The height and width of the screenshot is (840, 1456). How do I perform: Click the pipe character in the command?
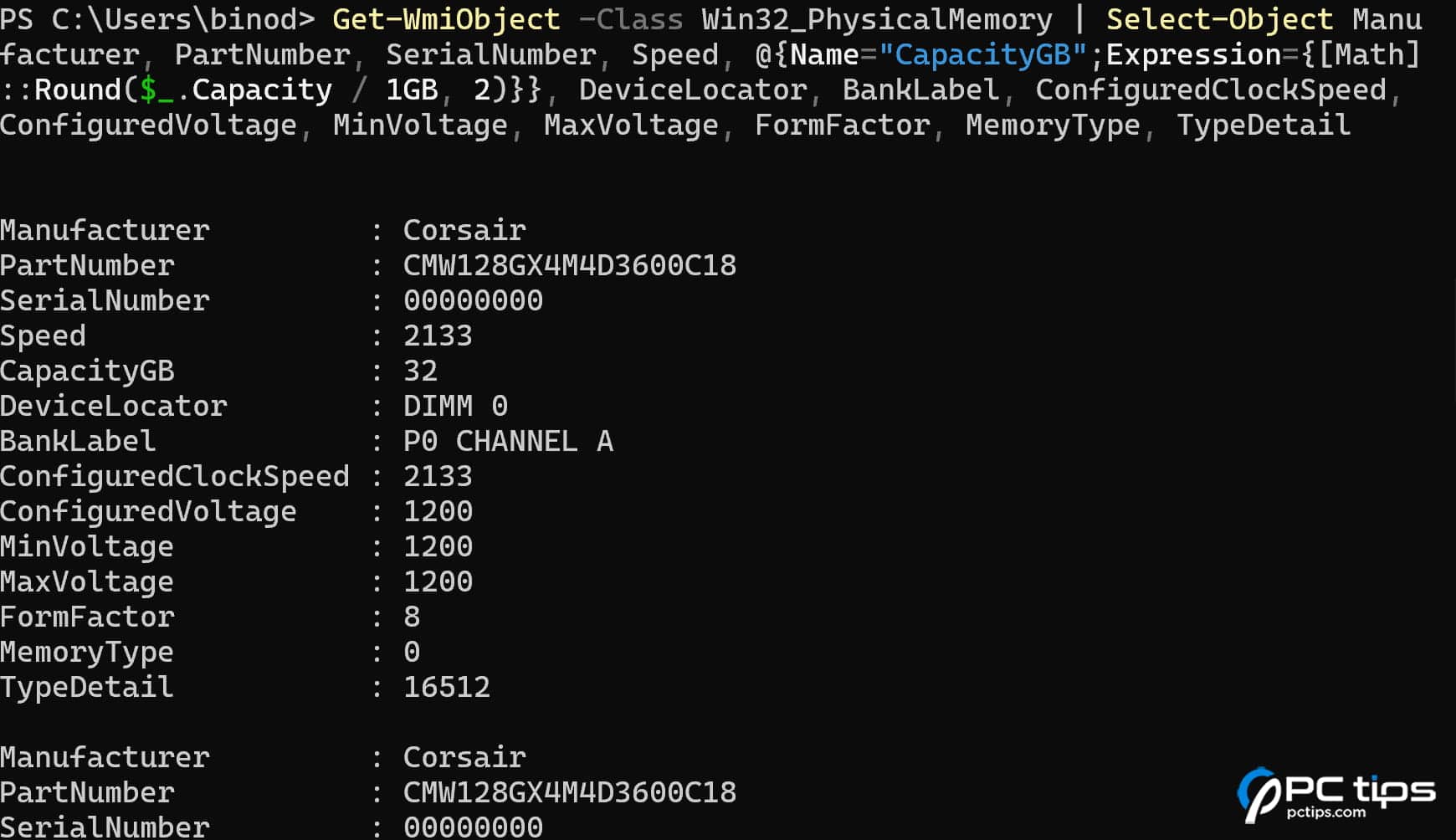(x=1079, y=19)
